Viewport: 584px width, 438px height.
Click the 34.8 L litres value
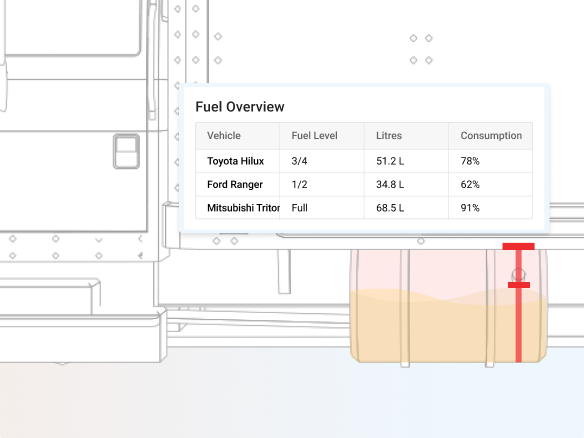tap(390, 185)
